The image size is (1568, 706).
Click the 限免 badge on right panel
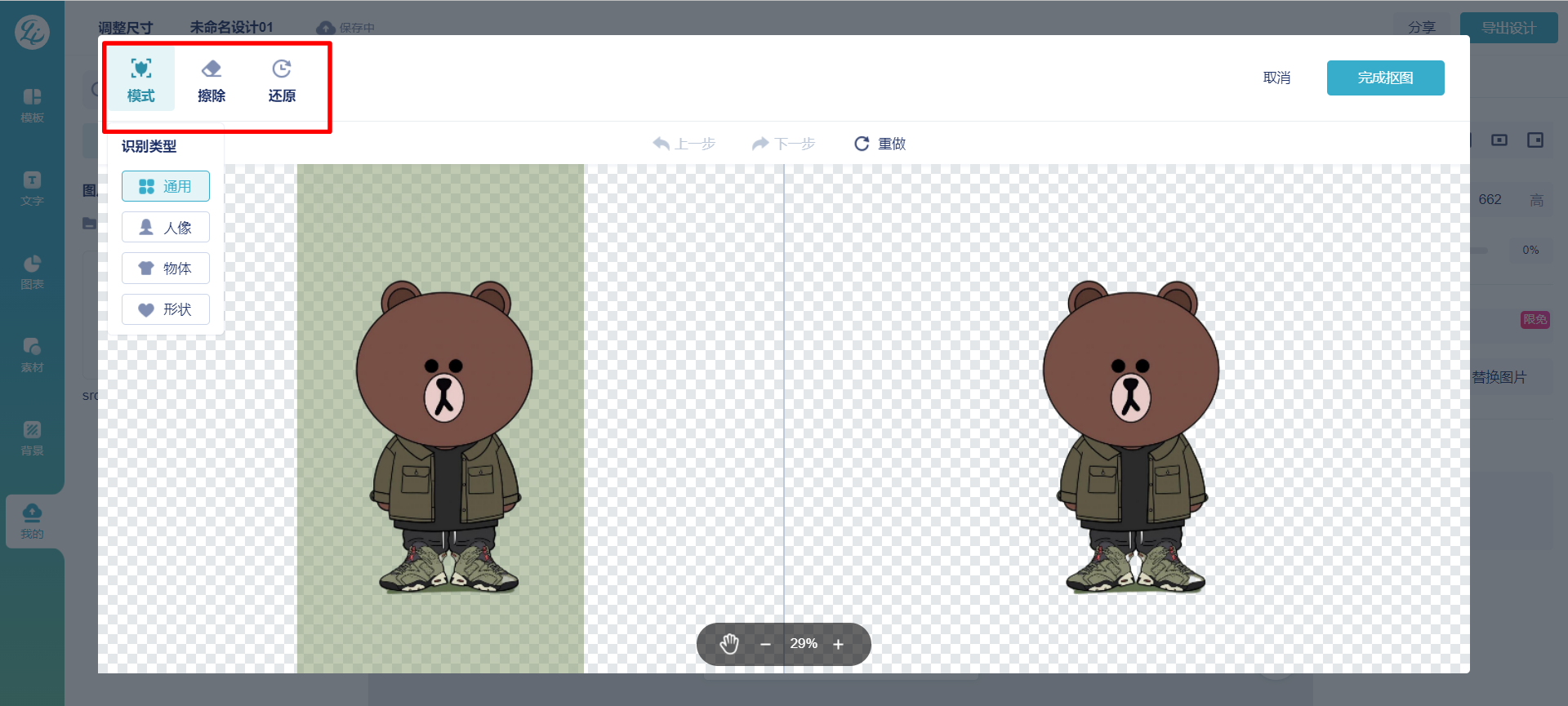(1535, 319)
